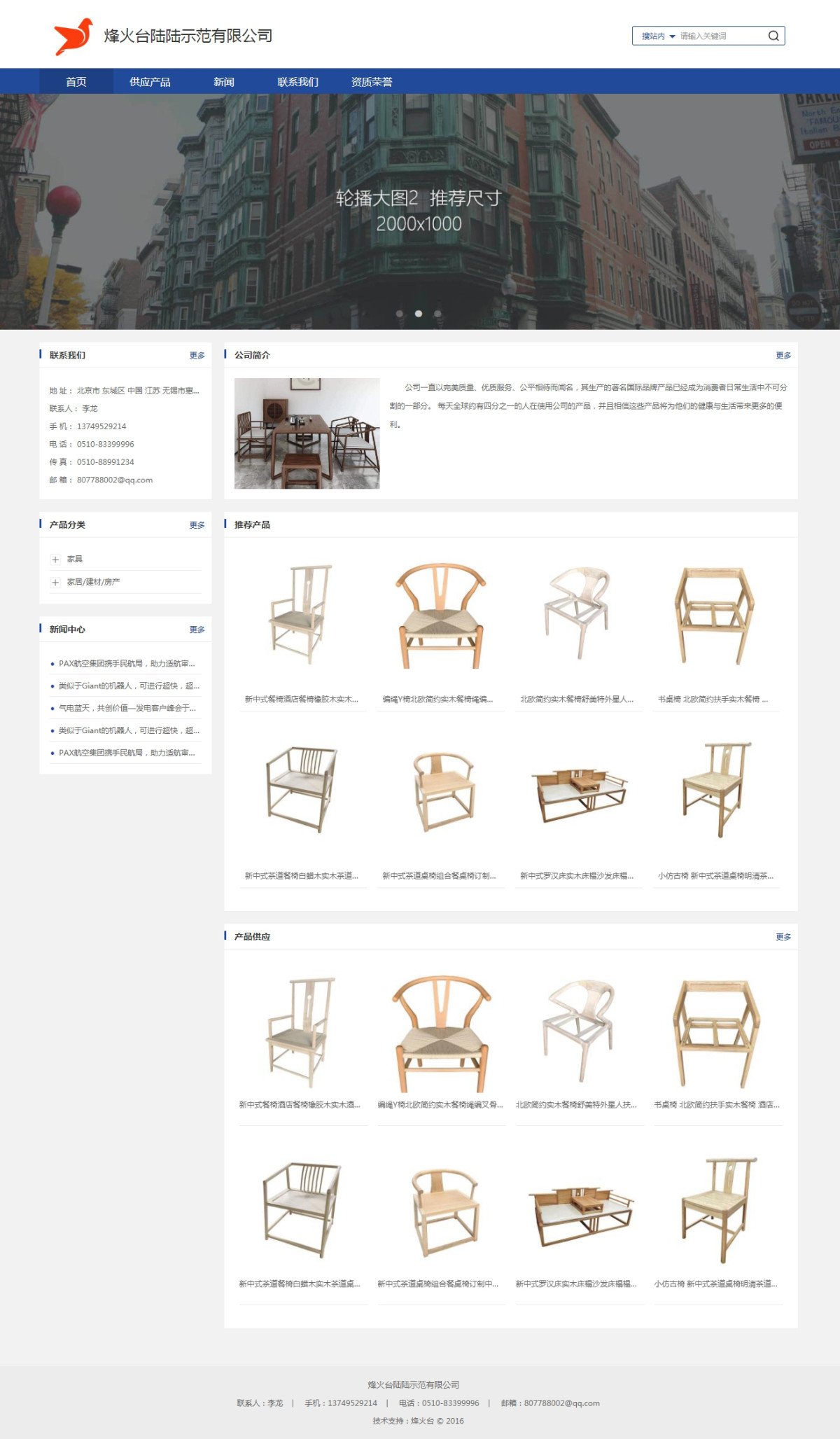
Task: Click 产品供应 title 小仿古椅 新中式茶道桌椅明清茶道
Action: pyautogui.click(x=716, y=1284)
